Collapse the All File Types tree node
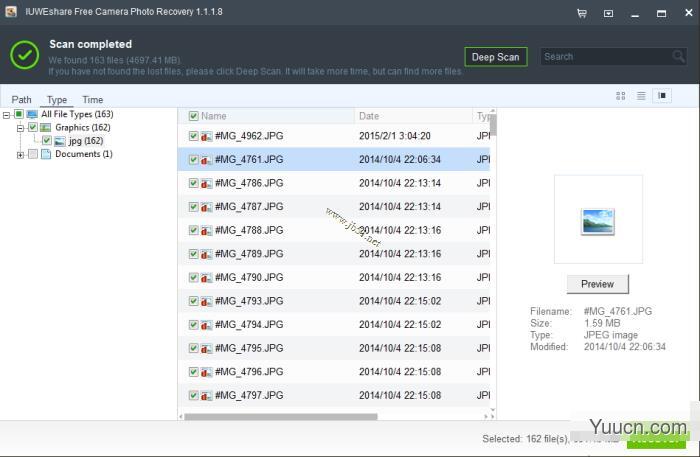Viewport: 700px width, 457px height. 7,115
